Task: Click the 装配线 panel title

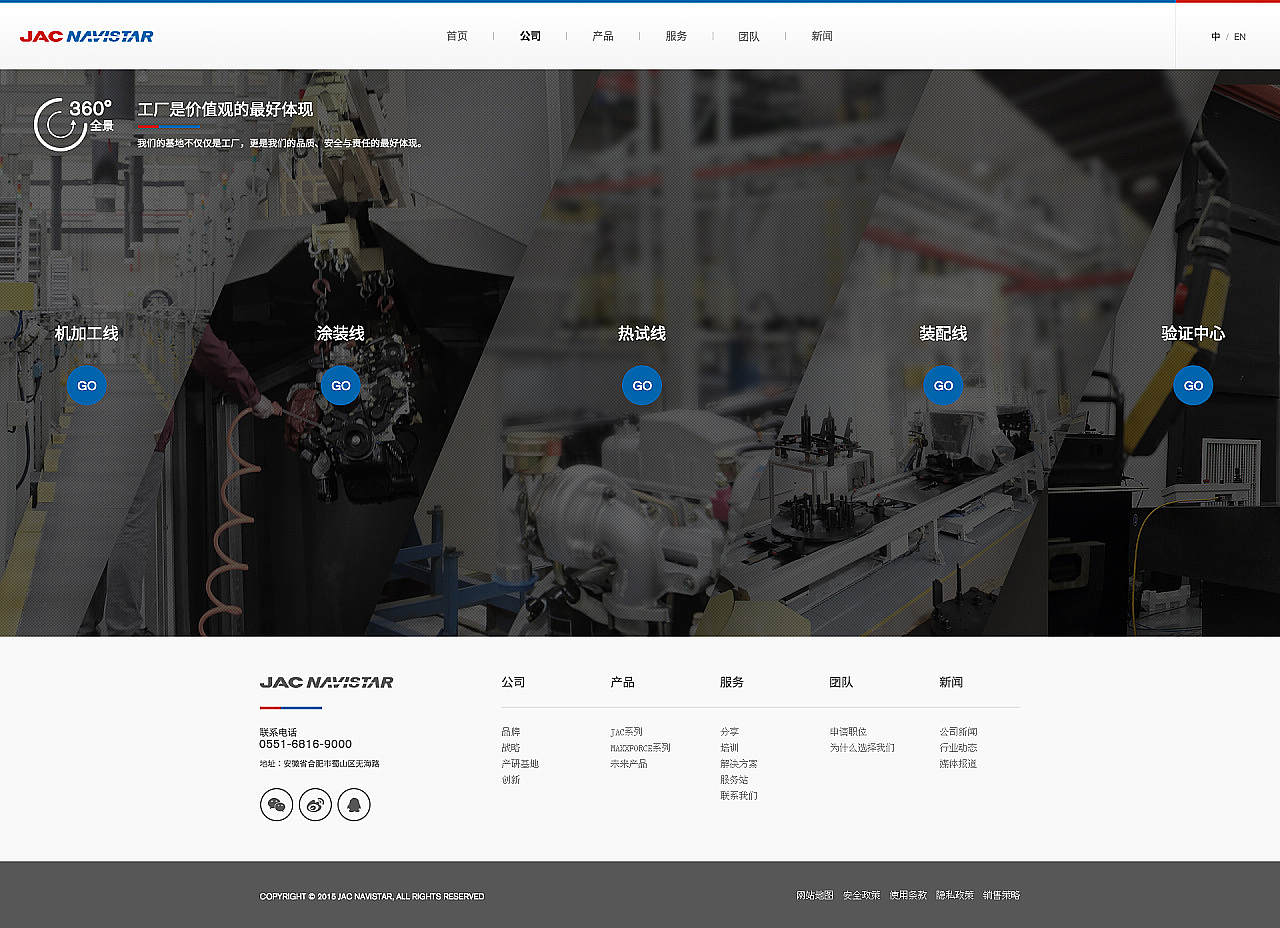Action: coord(943,333)
